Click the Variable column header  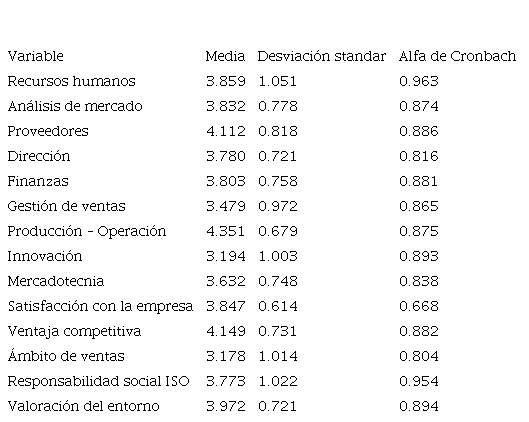35,56
